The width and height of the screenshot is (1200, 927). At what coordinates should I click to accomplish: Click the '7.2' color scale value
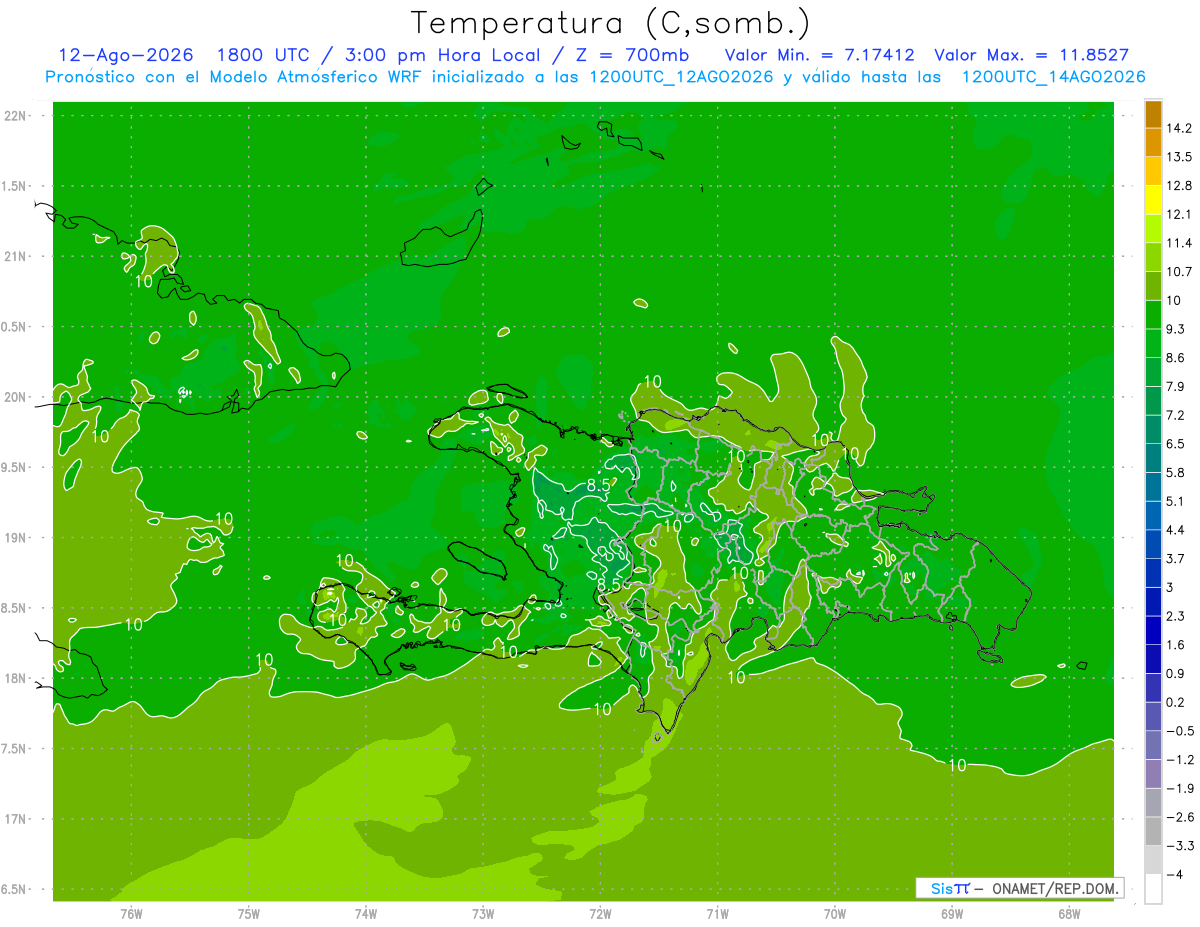pos(1176,415)
